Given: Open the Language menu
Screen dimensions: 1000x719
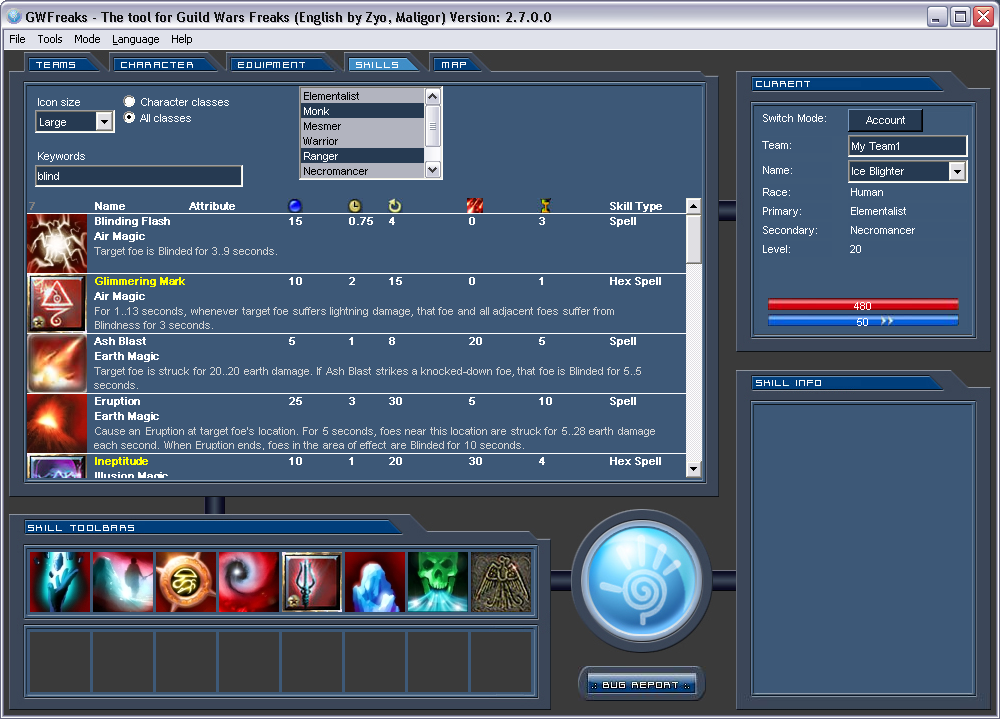Looking at the screenshot, I should click(x=135, y=39).
